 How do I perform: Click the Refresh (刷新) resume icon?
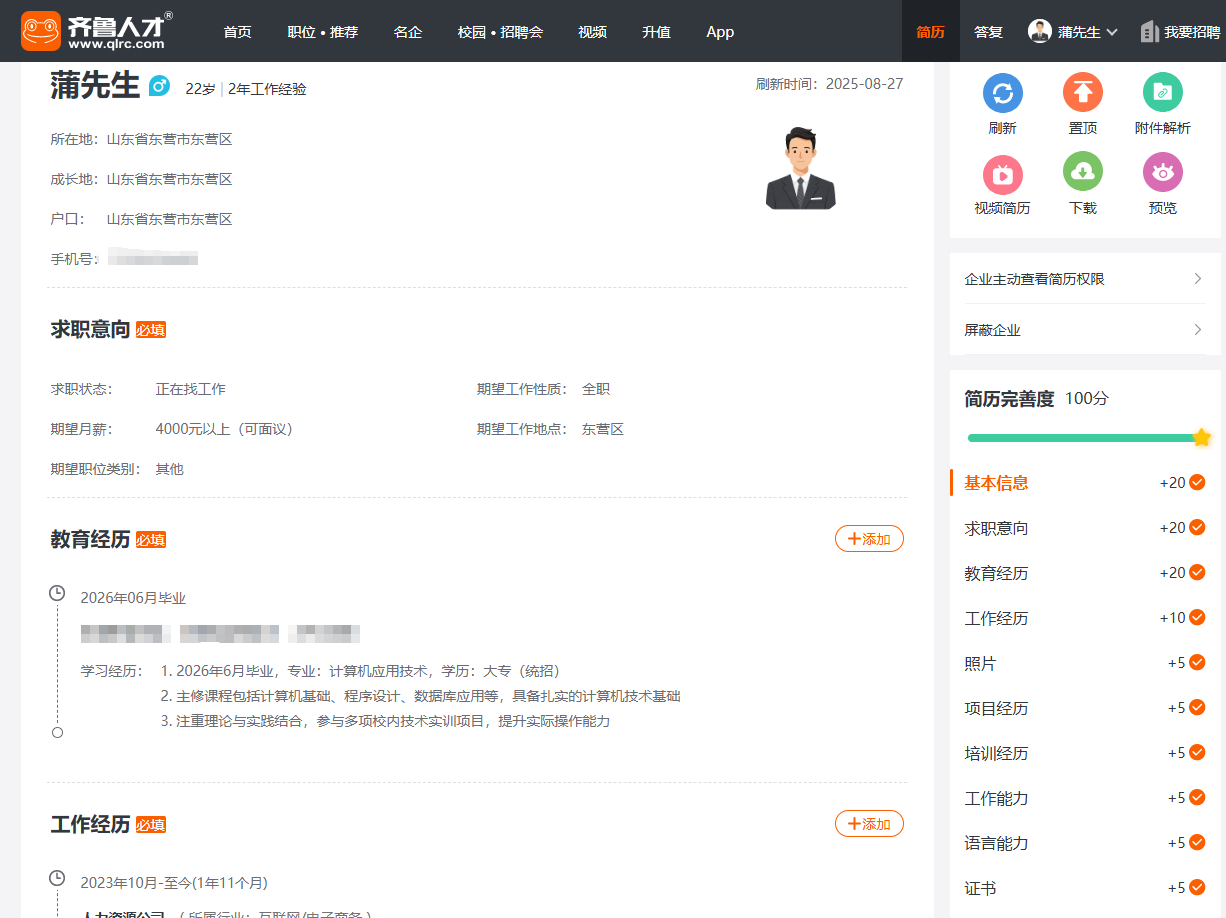[1002, 93]
